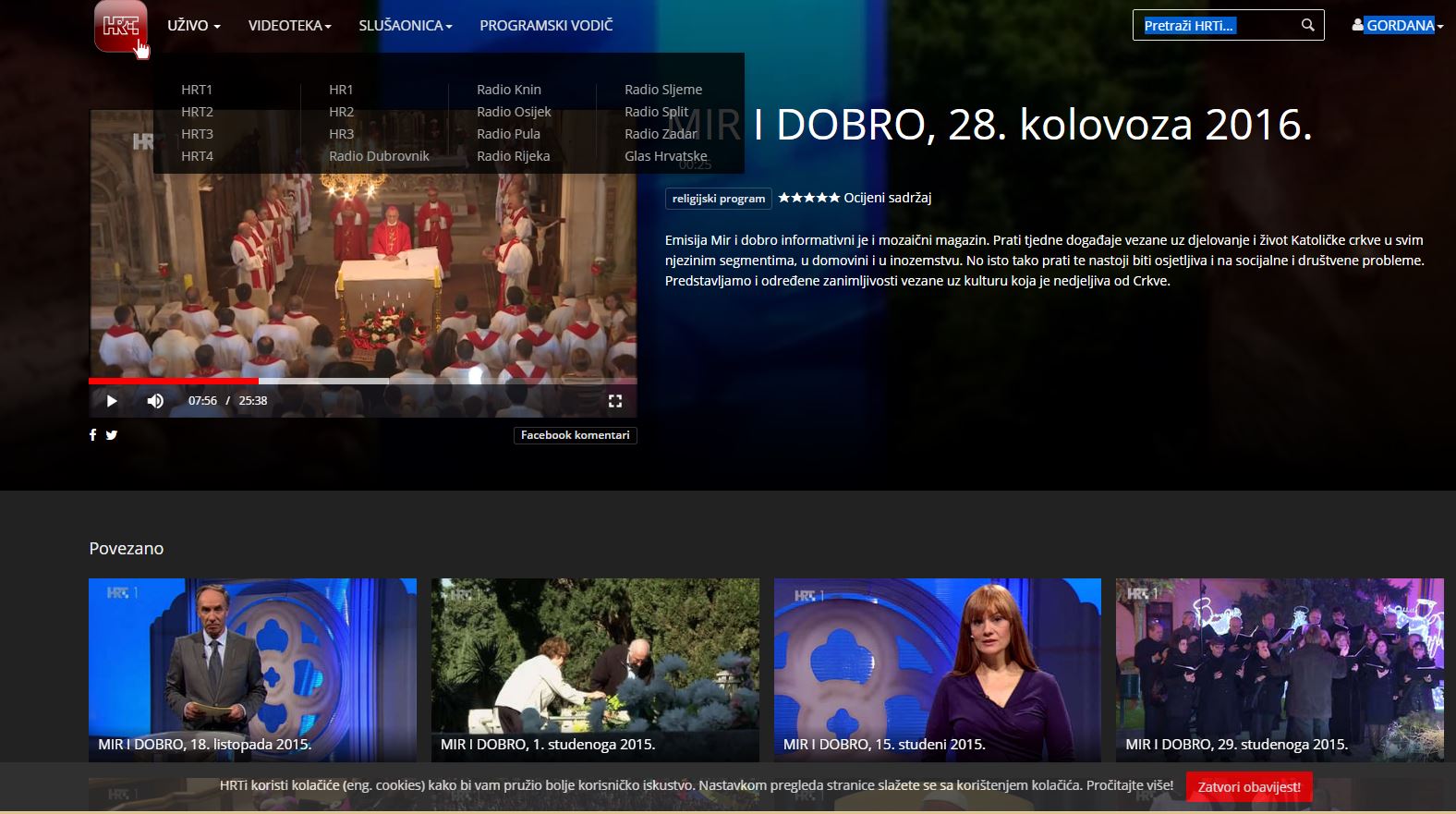The height and width of the screenshot is (814, 1456).
Task: Choose HR3 radio station
Action: [341, 134]
